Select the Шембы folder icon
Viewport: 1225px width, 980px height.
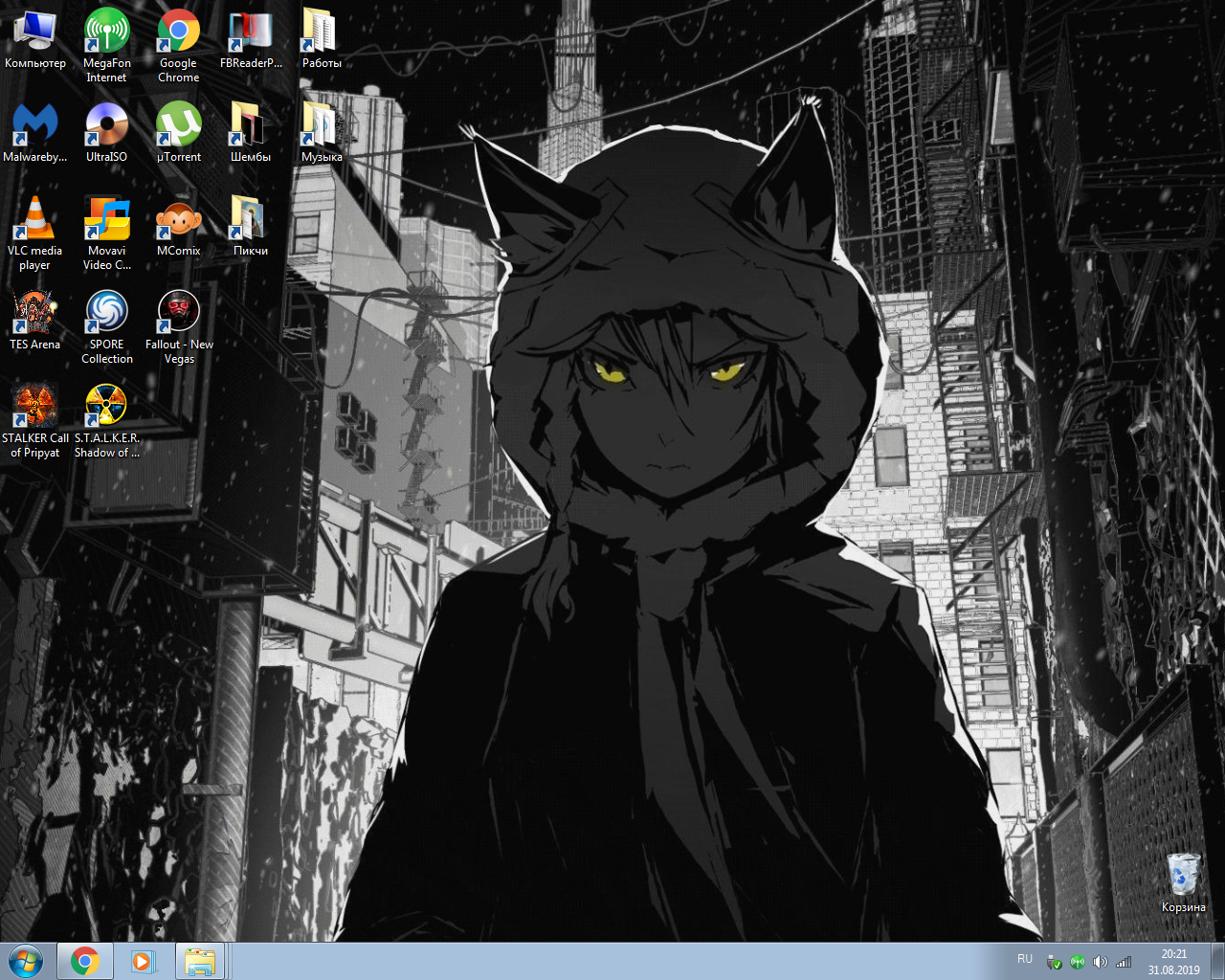click(251, 133)
